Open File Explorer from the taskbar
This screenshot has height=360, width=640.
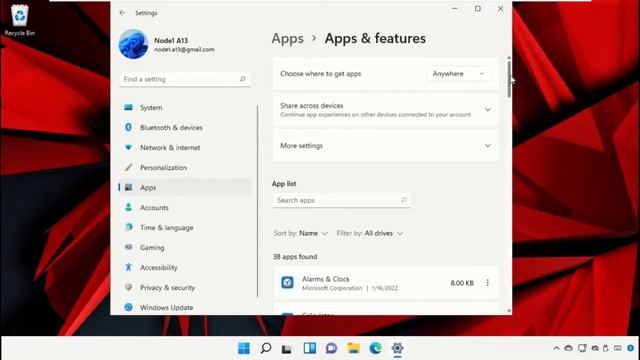(353, 348)
